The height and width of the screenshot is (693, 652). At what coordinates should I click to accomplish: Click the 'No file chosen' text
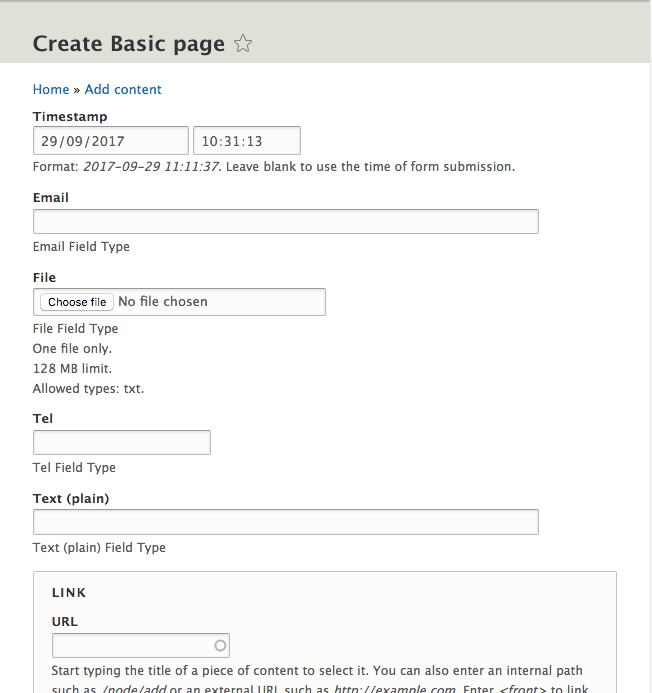163,301
